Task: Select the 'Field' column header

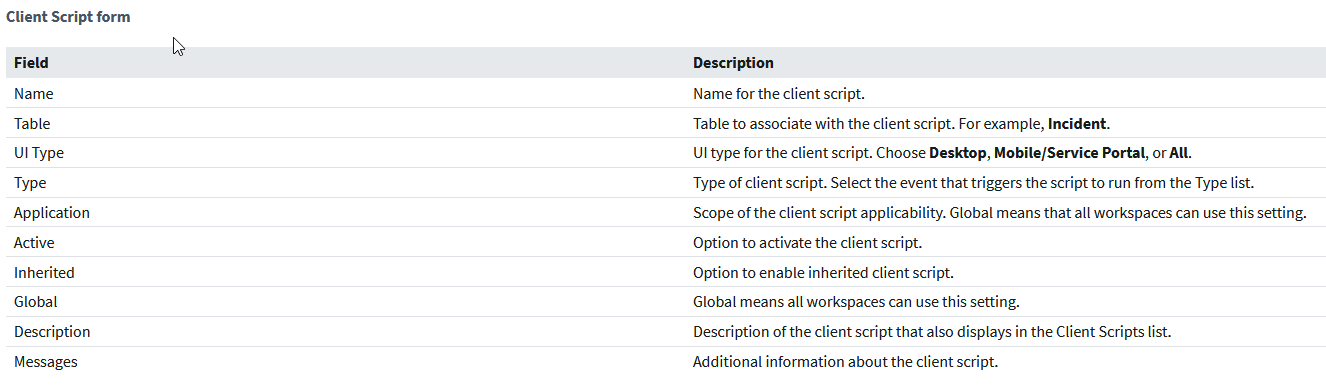Action: [31, 63]
